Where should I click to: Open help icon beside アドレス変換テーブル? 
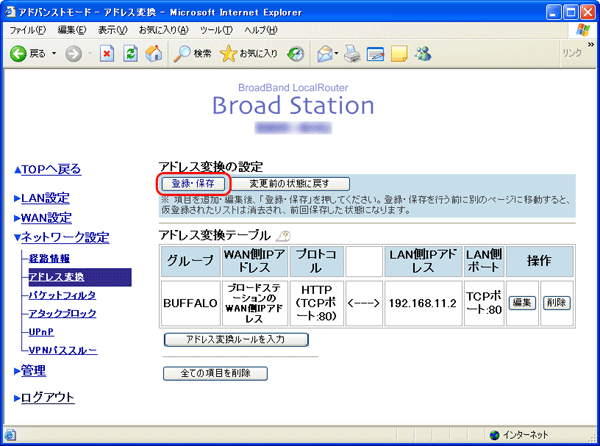(283, 236)
